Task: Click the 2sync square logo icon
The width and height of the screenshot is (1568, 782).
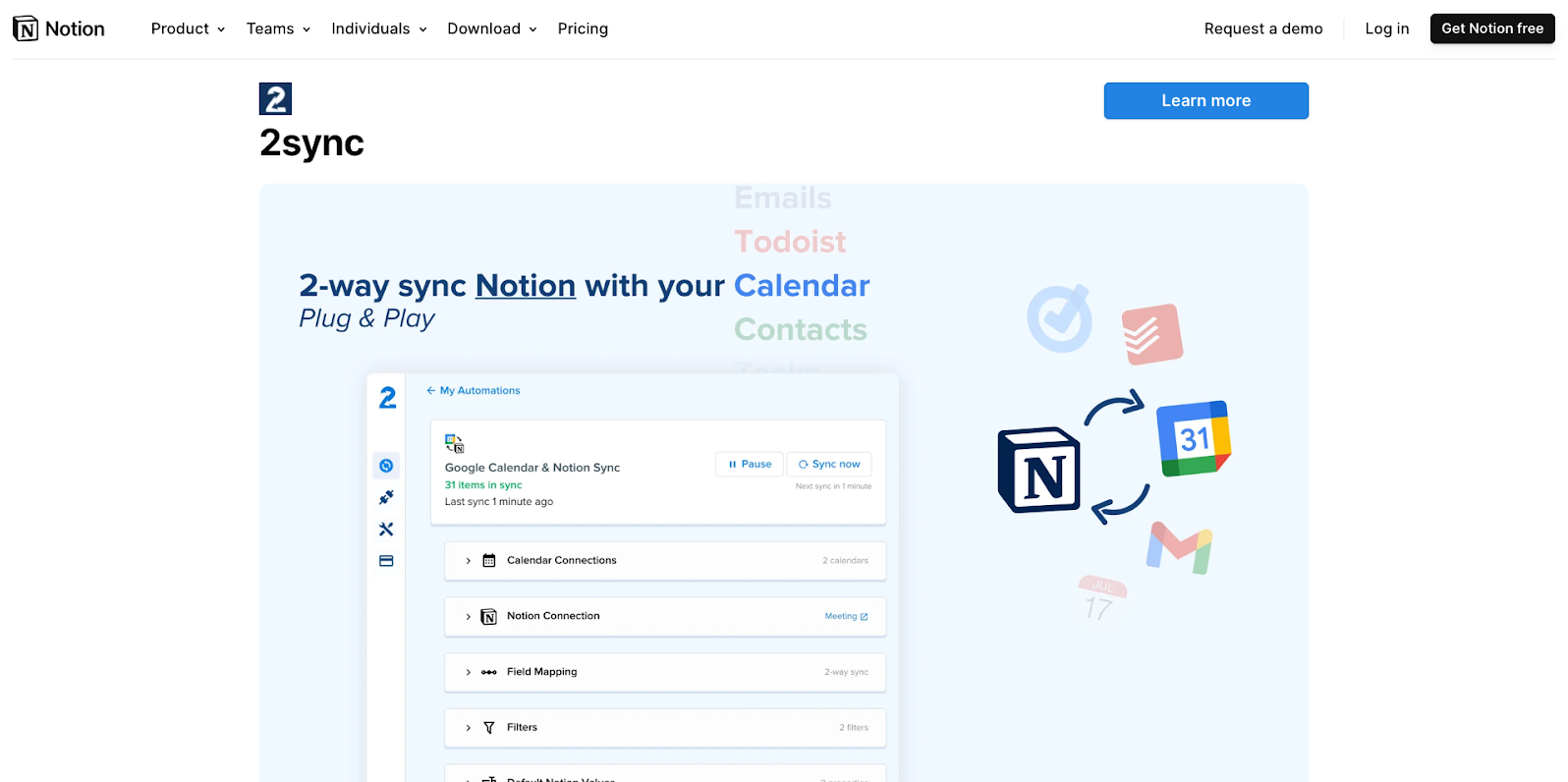Action: tap(275, 99)
